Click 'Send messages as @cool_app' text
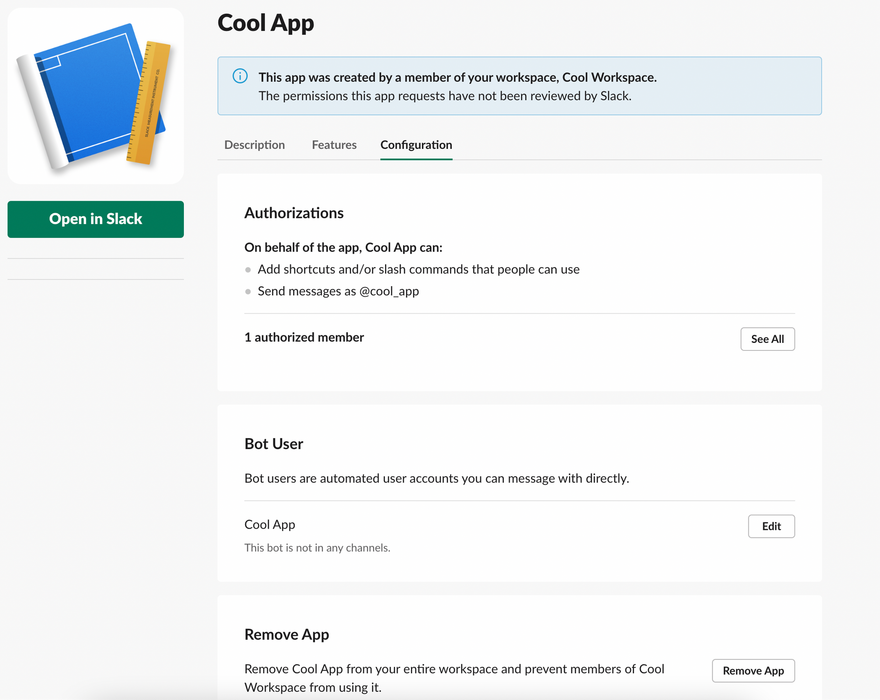 point(338,292)
